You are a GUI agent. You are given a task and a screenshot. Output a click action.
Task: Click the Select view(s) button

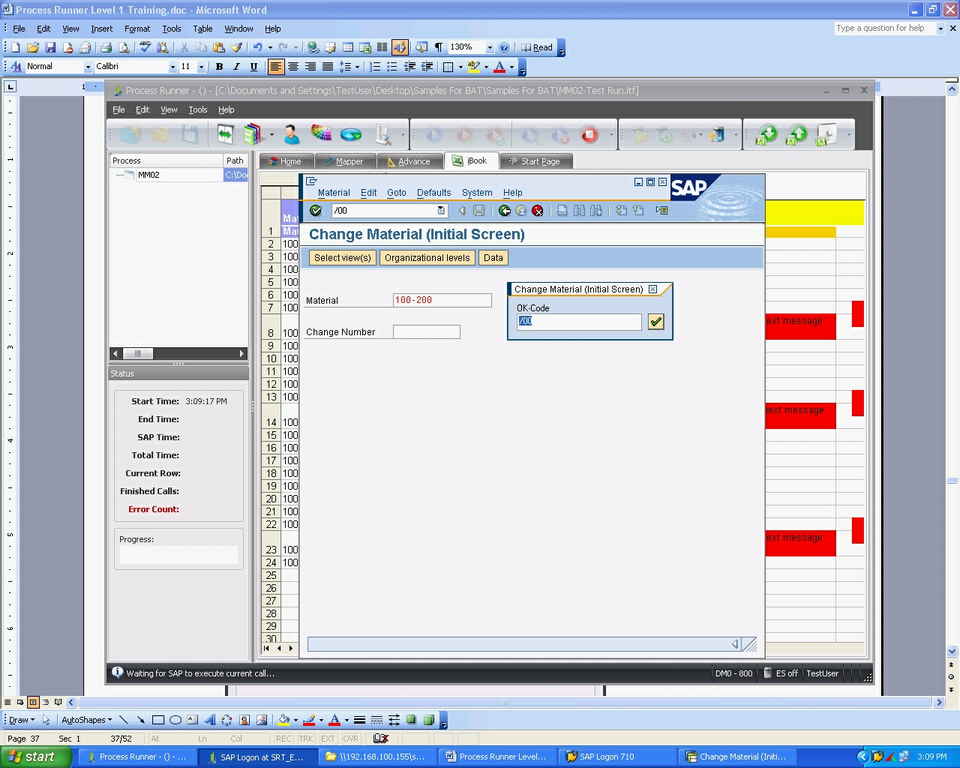pos(342,258)
